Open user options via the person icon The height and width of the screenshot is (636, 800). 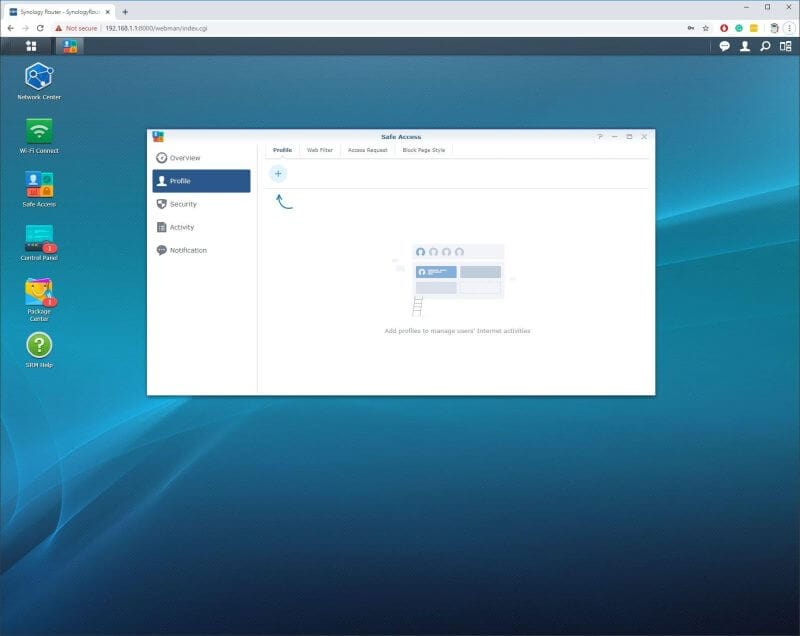(x=742, y=46)
